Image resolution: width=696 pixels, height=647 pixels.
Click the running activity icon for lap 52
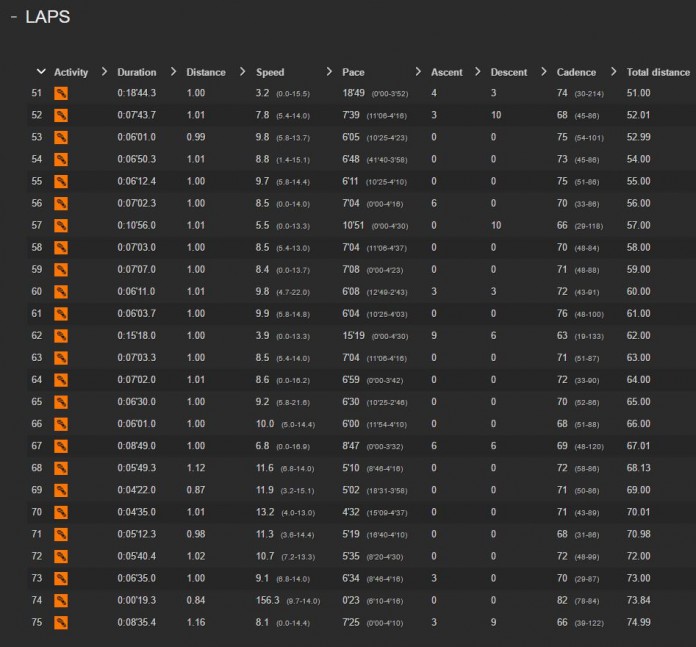pos(61,115)
